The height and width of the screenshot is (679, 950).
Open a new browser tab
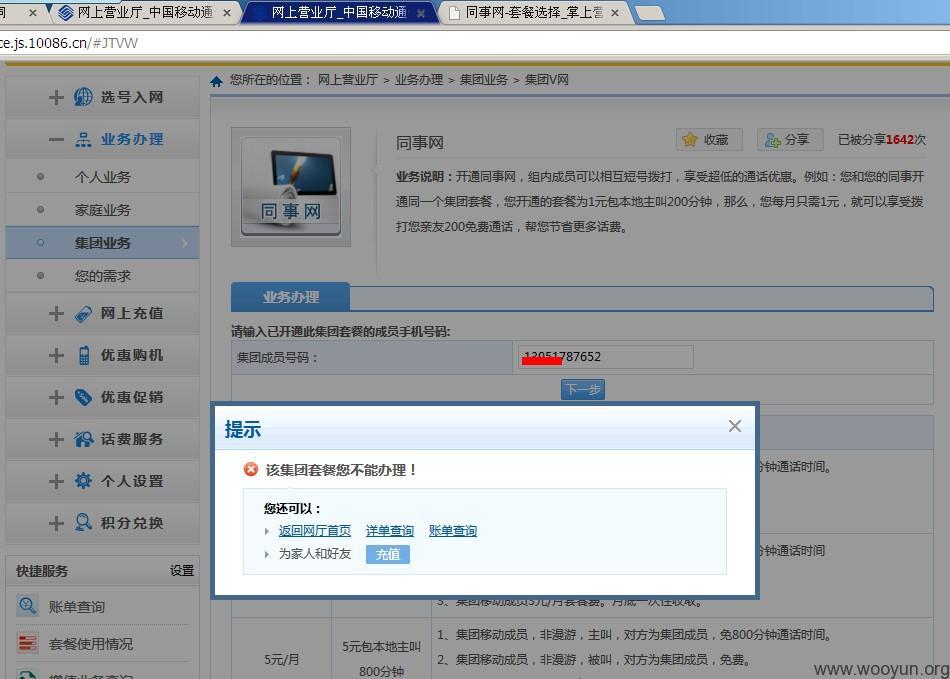pyautogui.click(x=650, y=13)
